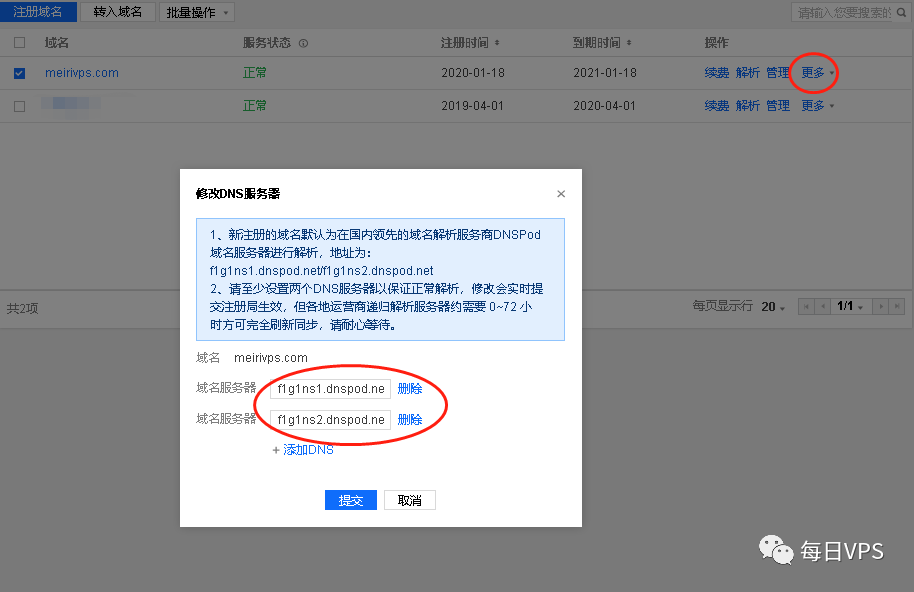Click the 2021-01-18 expiry date cell

605,73
